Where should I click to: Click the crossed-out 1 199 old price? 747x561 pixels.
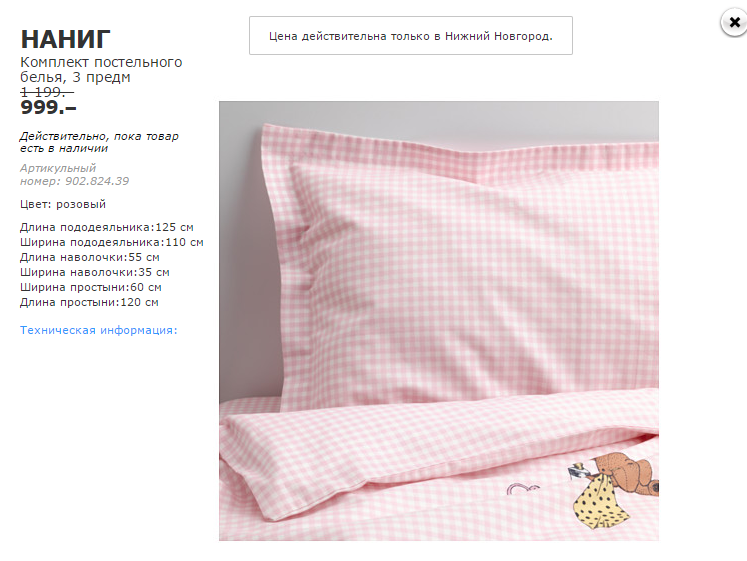click(x=47, y=91)
